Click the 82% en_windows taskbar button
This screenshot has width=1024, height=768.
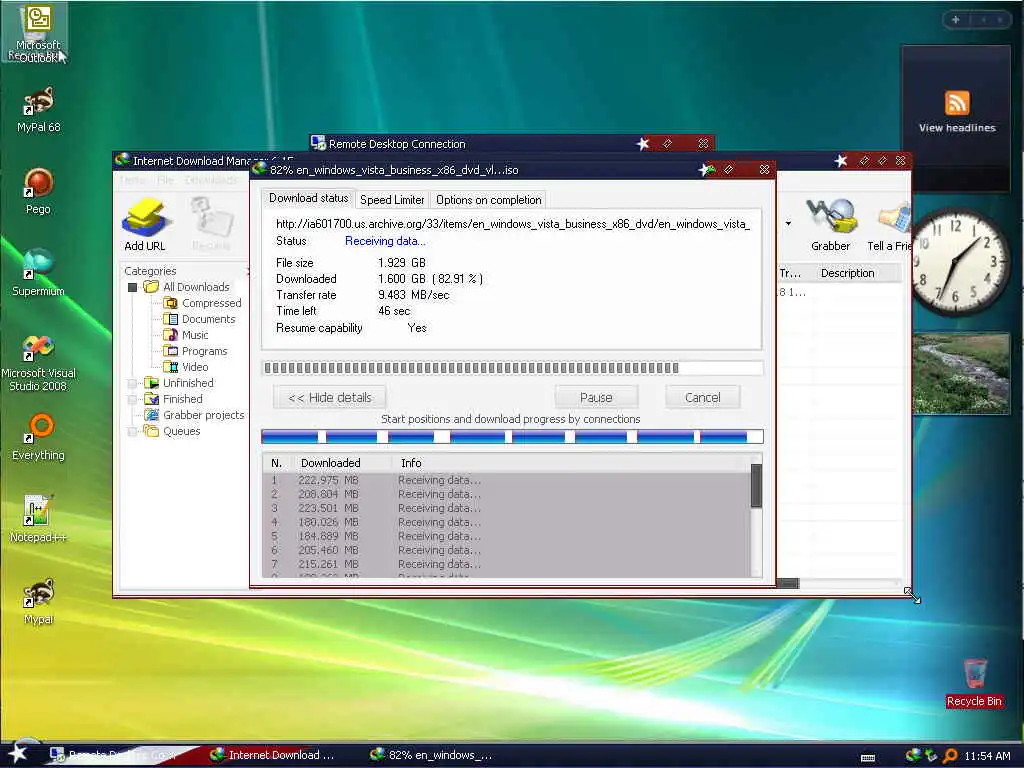point(432,755)
